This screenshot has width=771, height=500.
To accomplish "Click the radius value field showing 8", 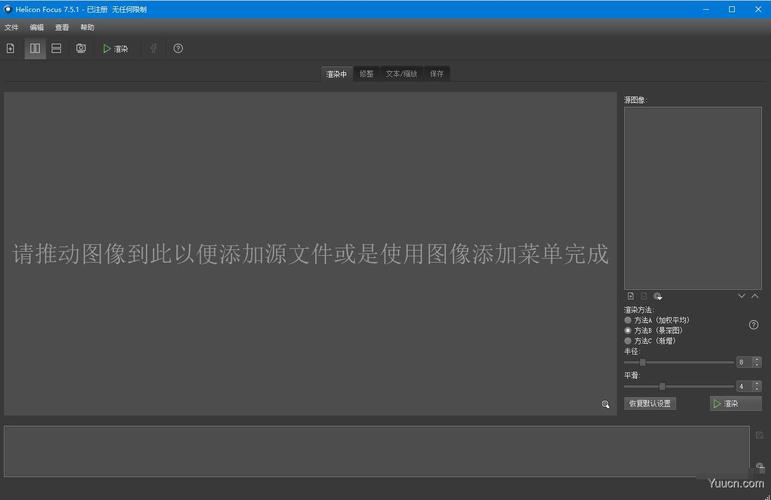I will pyautogui.click(x=744, y=362).
